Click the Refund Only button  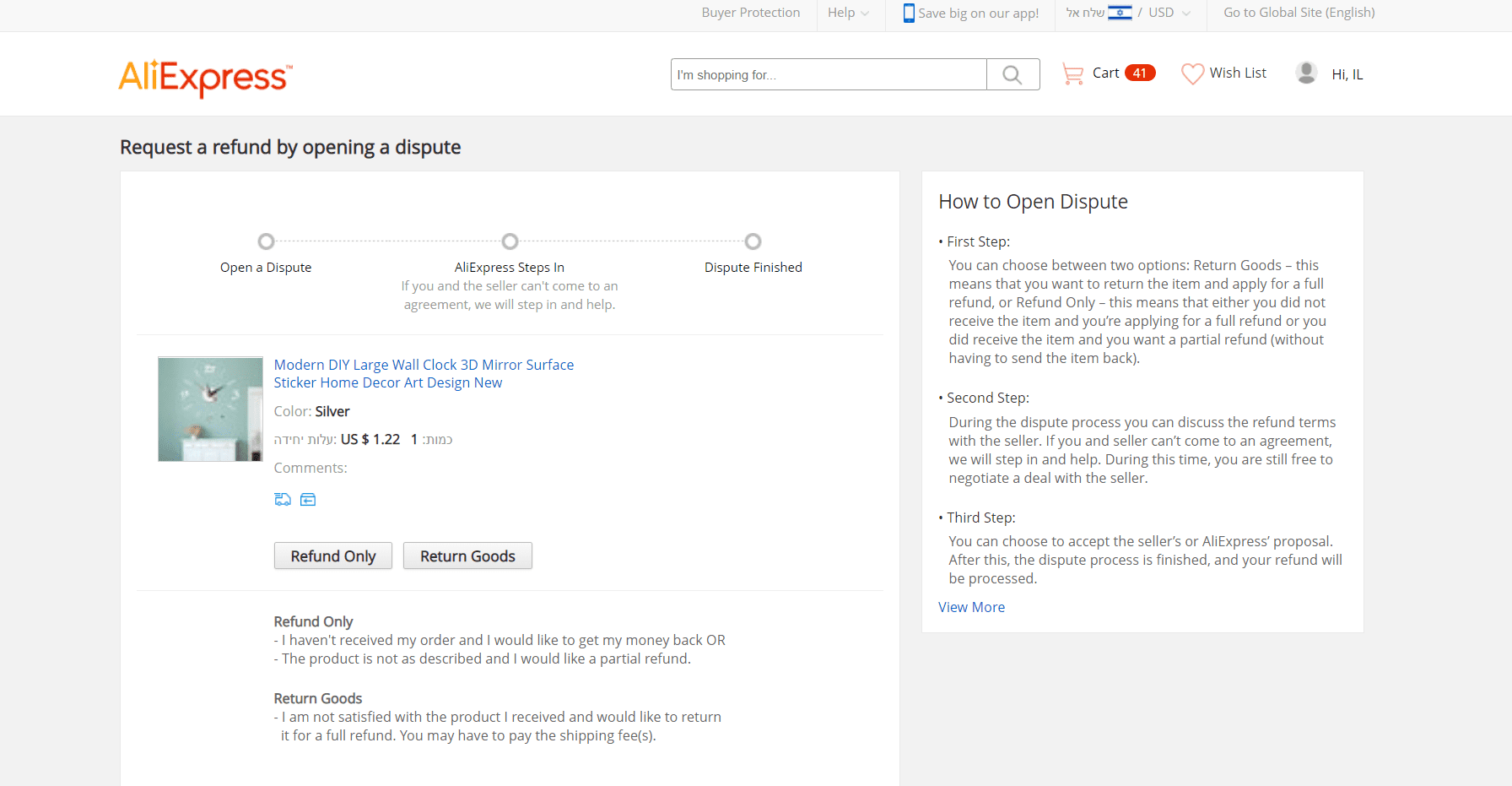(333, 556)
